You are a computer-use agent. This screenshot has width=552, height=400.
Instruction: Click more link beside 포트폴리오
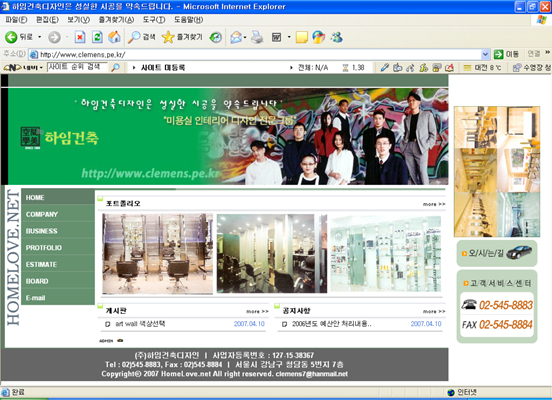434,204
